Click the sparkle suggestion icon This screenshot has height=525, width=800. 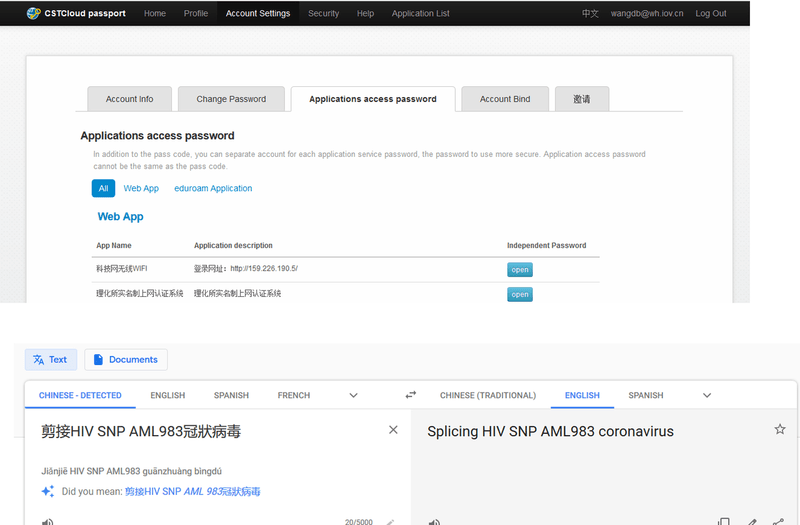[47, 491]
